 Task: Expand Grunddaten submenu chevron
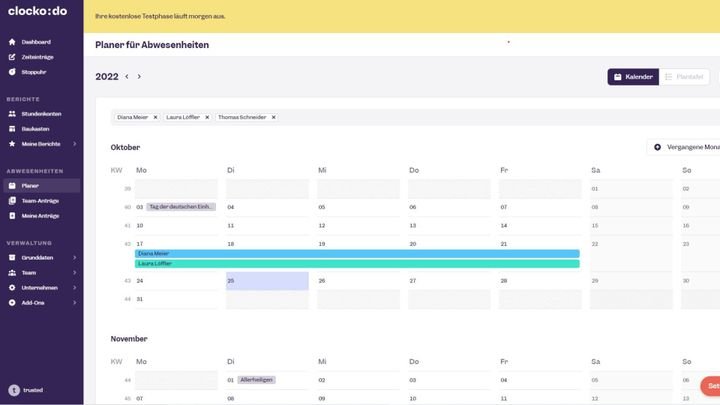[x=75, y=258]
